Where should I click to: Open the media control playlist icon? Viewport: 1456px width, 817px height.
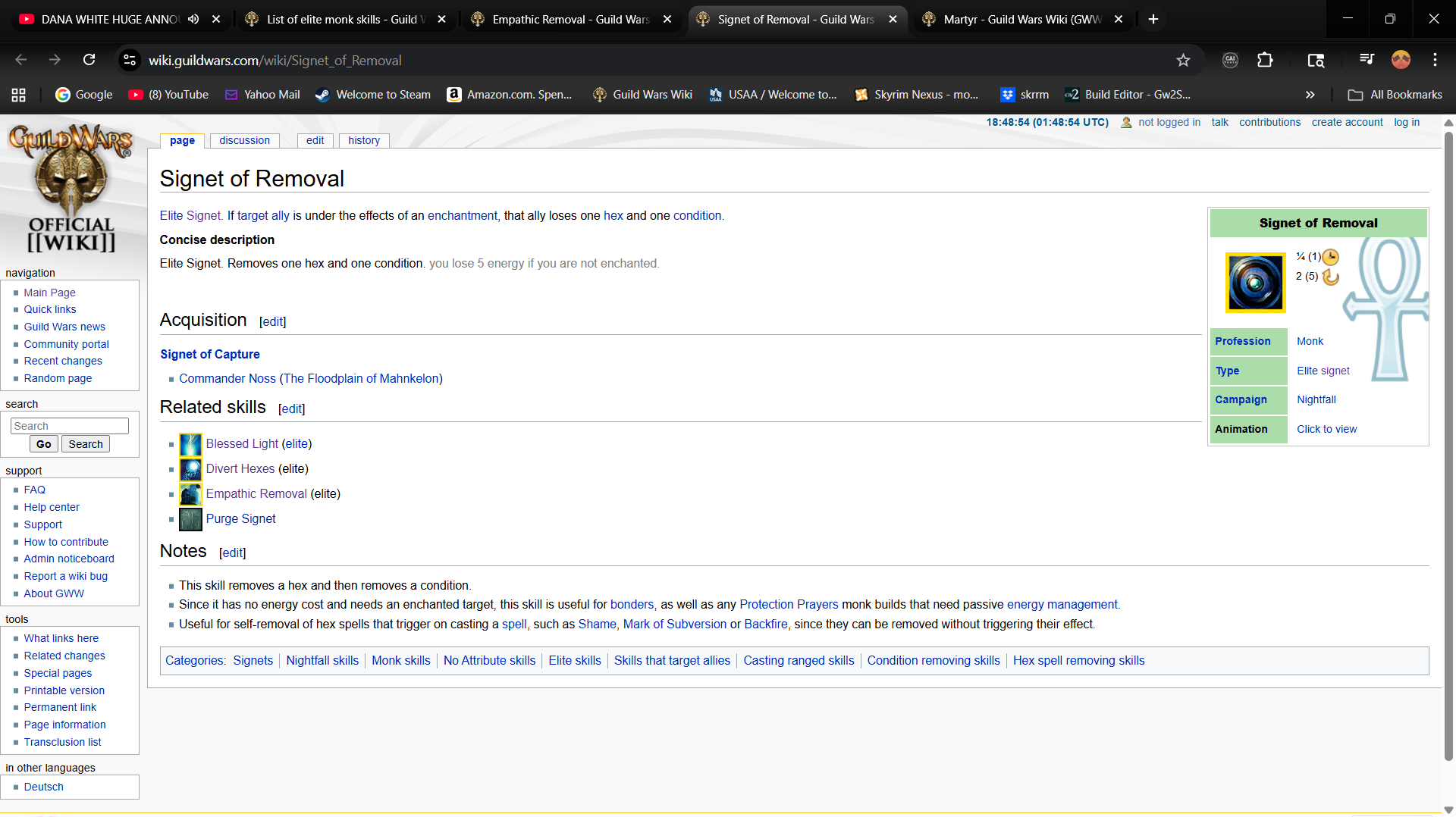(1367, 60)
